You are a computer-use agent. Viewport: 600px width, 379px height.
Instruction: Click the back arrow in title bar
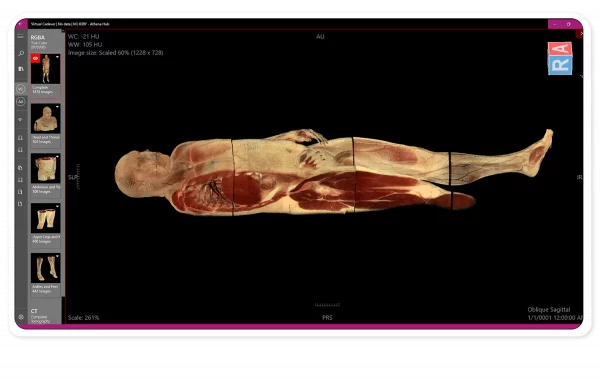point(21,24)
